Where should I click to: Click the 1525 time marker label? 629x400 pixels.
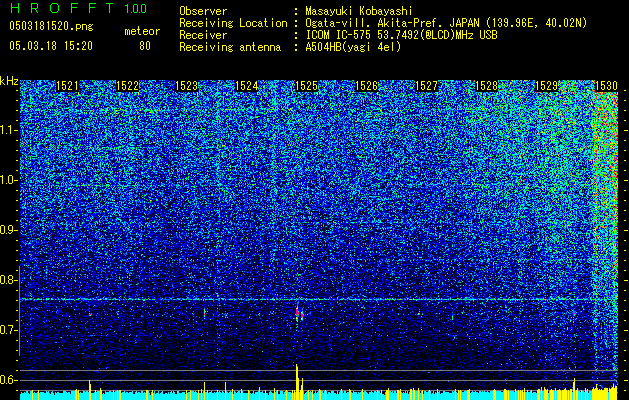coord(307,86)
